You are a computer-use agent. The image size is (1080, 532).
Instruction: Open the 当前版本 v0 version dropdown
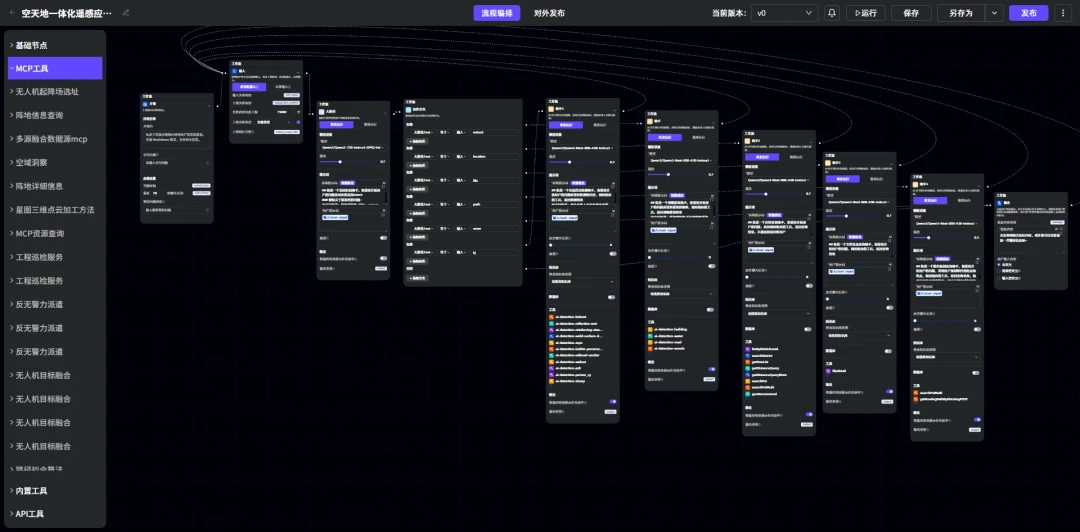pos(785,13)
